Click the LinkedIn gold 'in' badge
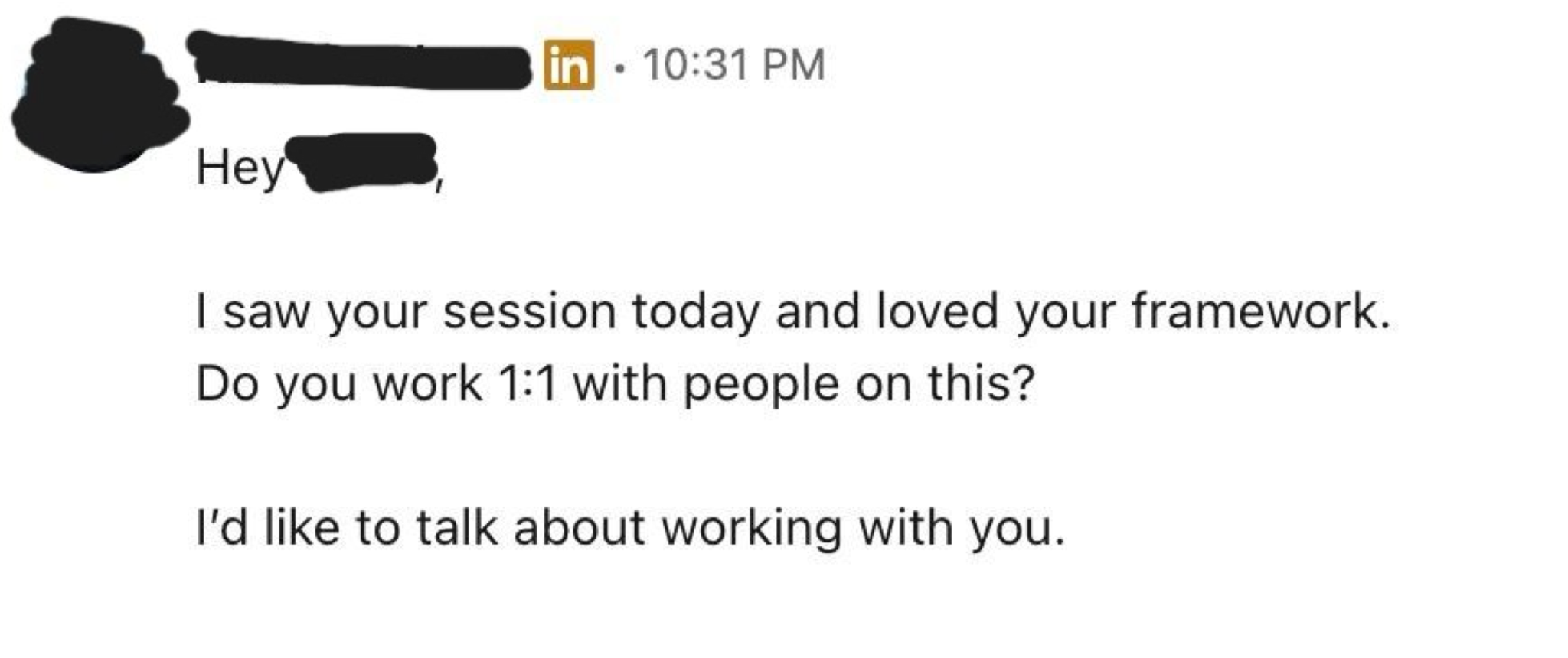This screenshot has width=1568, height=658. pos(569,64)
